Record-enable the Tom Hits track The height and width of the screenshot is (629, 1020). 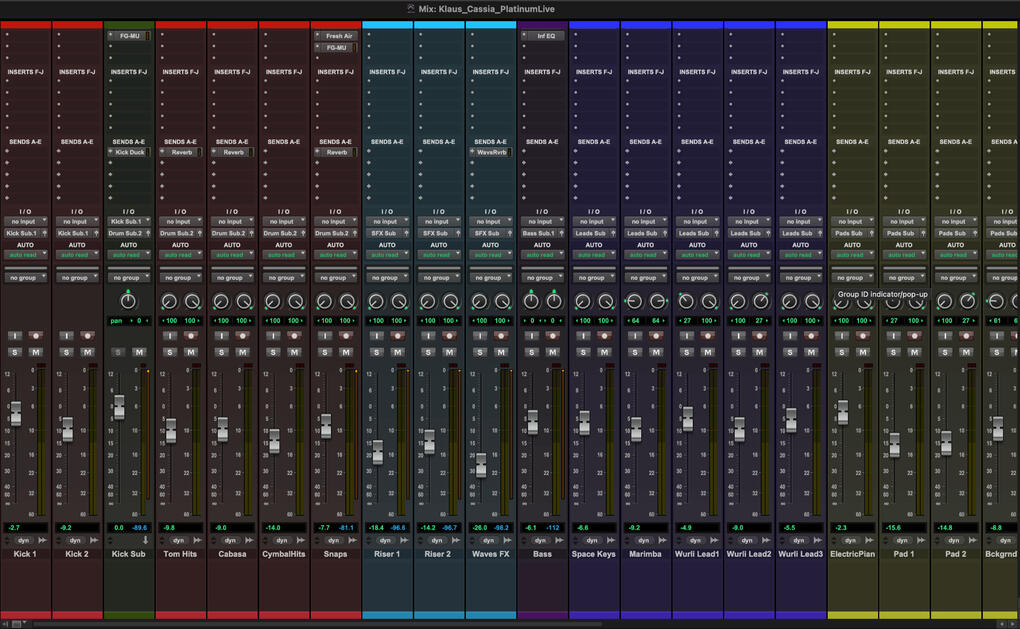[191, 336]
